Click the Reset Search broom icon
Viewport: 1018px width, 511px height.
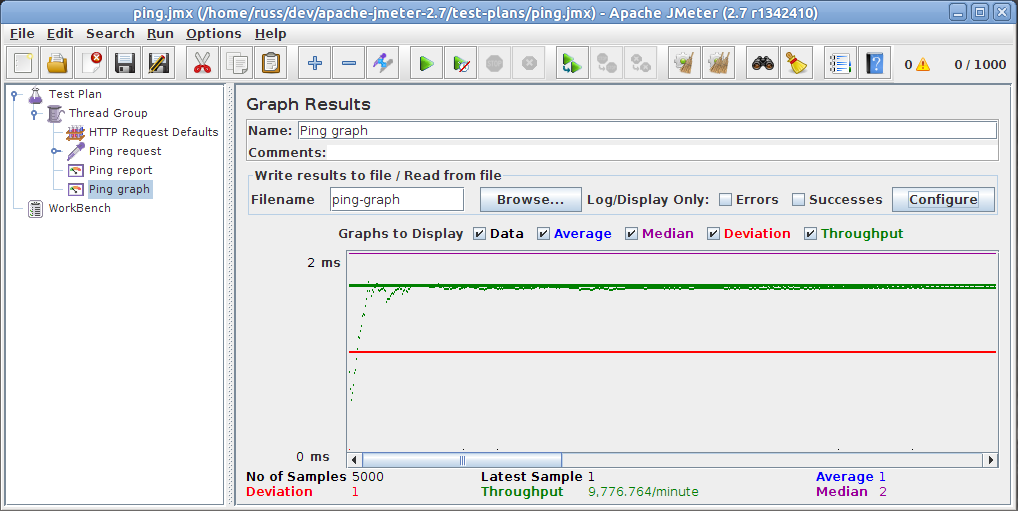click(x=797, y=63)
